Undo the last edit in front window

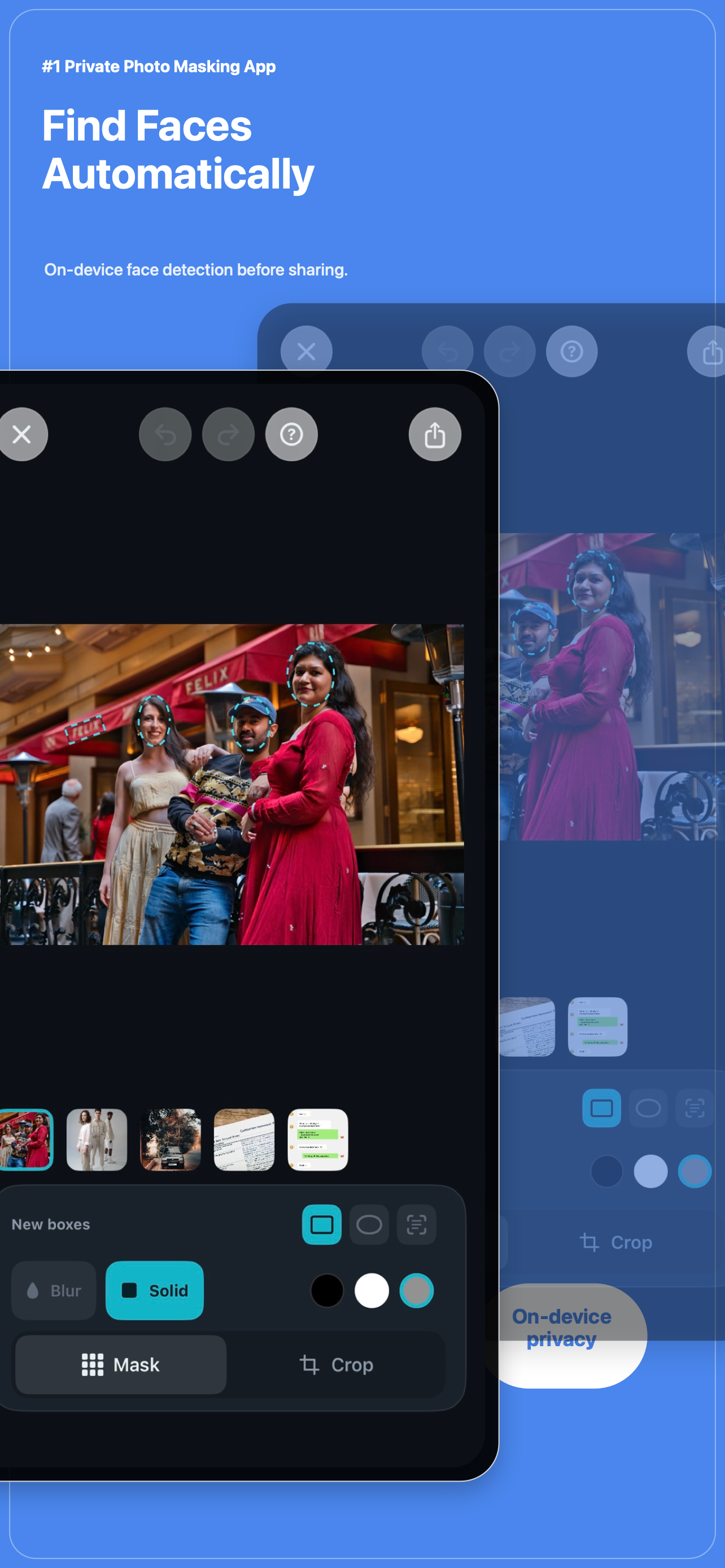pos(165,434)
